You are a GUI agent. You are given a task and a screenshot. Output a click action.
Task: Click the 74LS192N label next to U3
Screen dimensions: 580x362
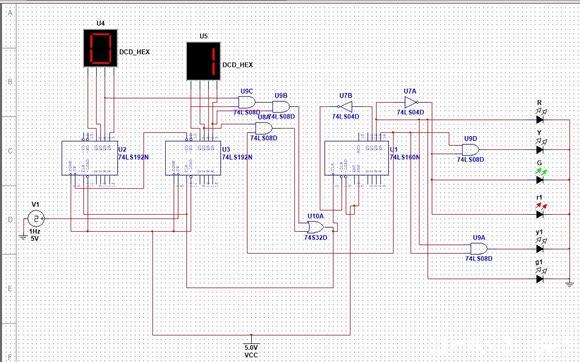pyautogui.click(x=237, y=157)
